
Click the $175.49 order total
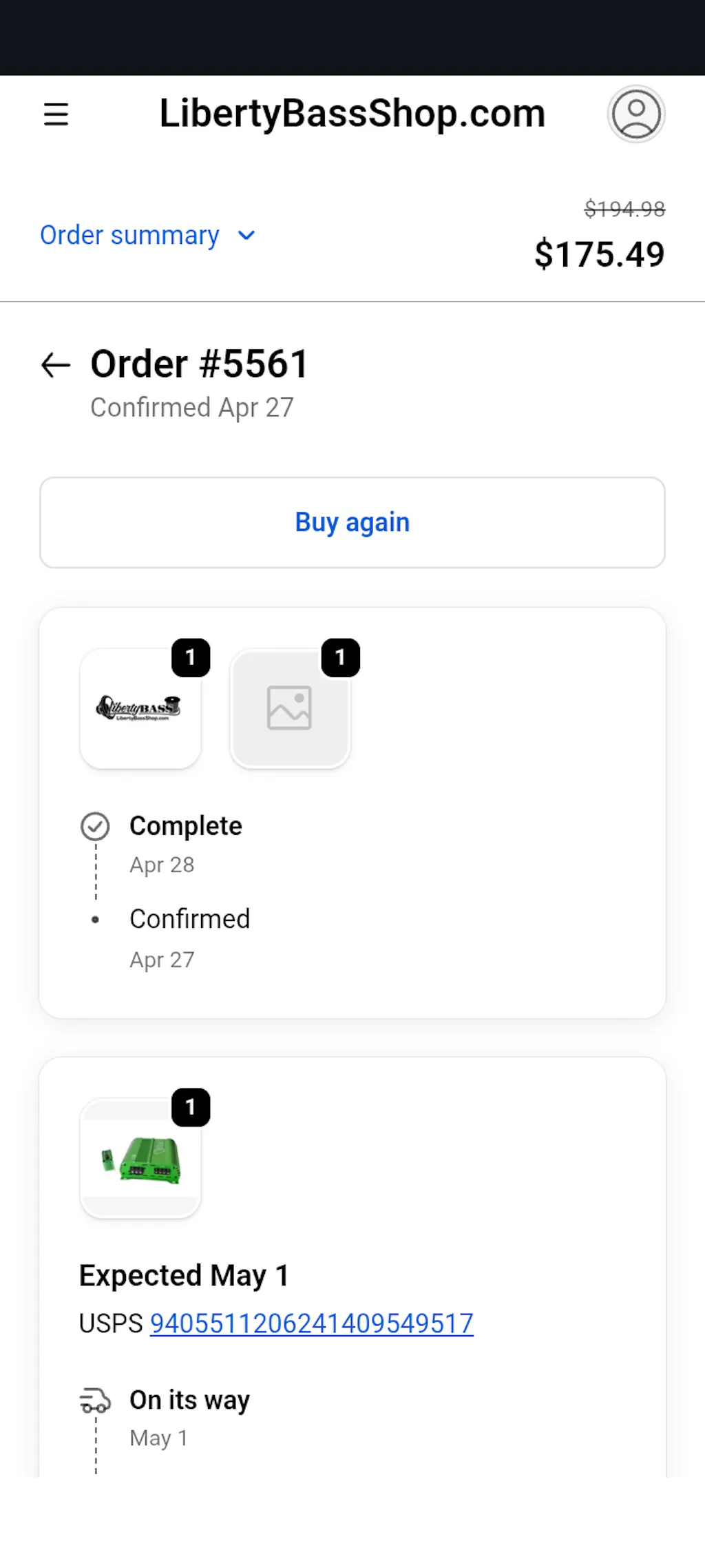point(600,254)
